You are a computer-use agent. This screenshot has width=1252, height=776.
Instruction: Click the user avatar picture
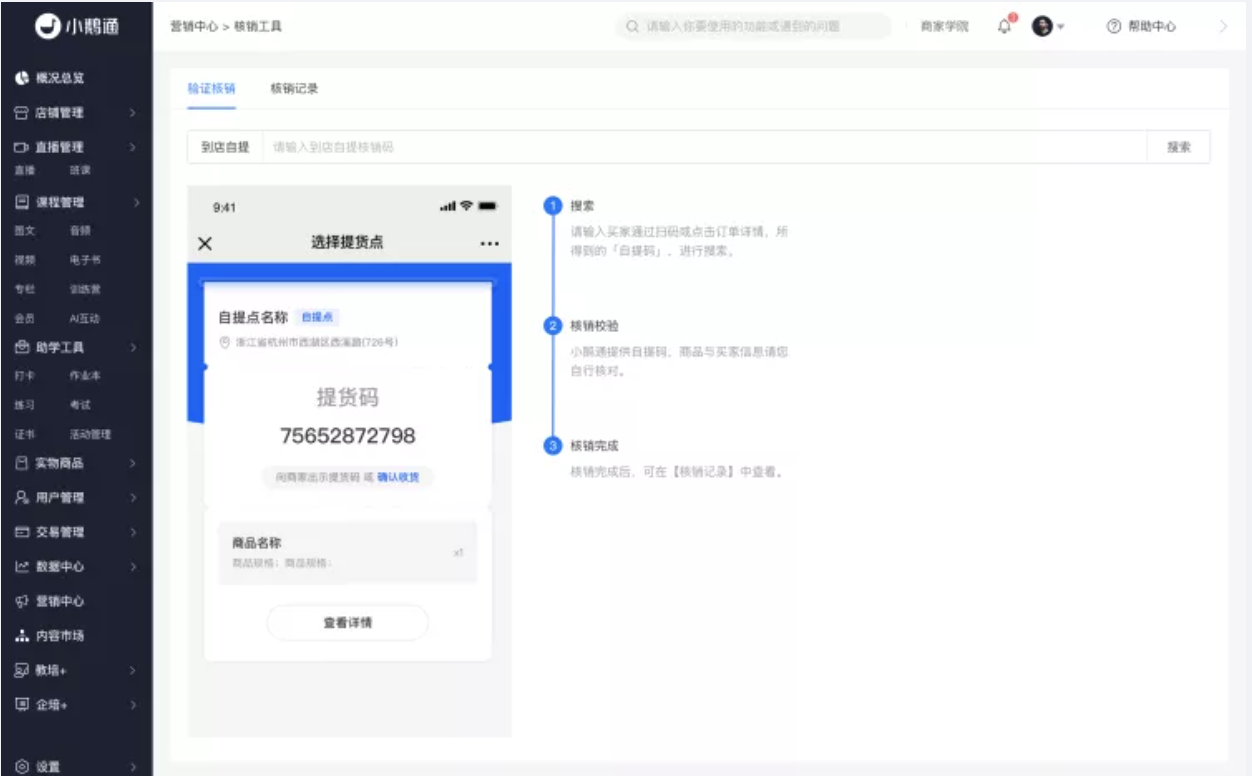[x=1042, y=27]
